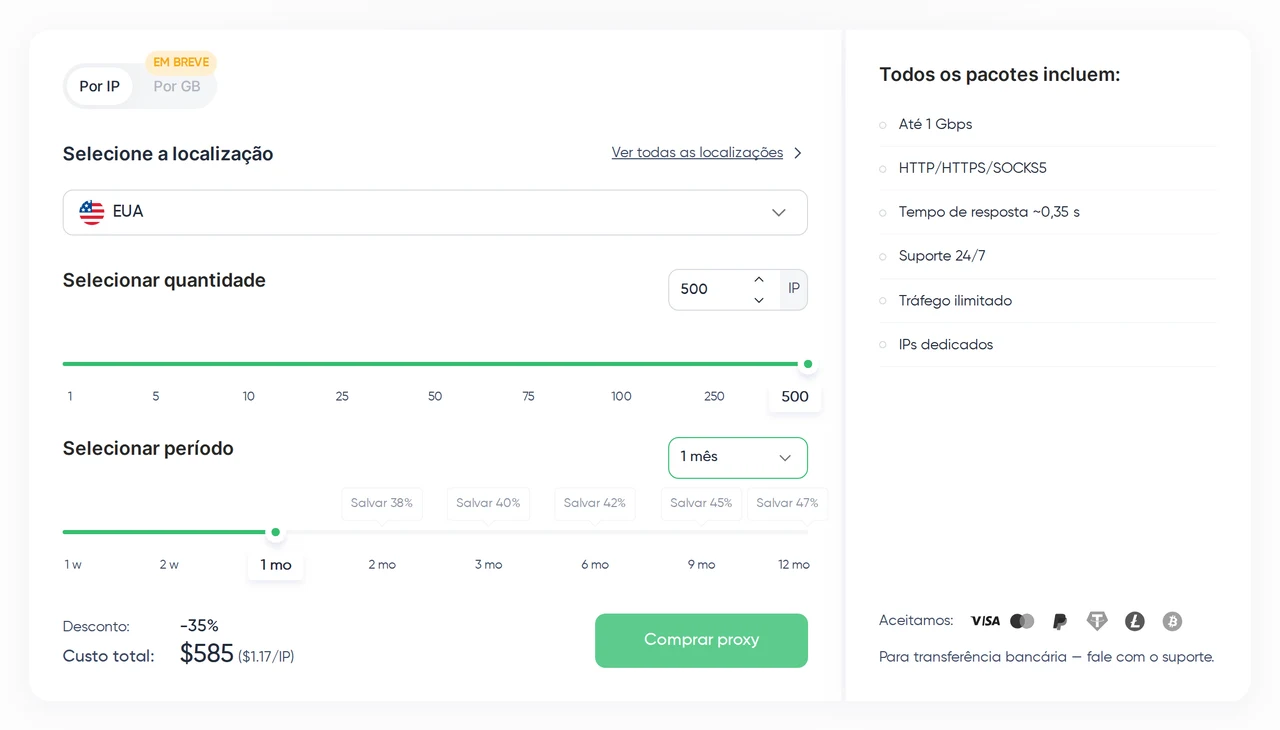Choose the 2 w period
1280x730 pixels.
coord(169,565)
